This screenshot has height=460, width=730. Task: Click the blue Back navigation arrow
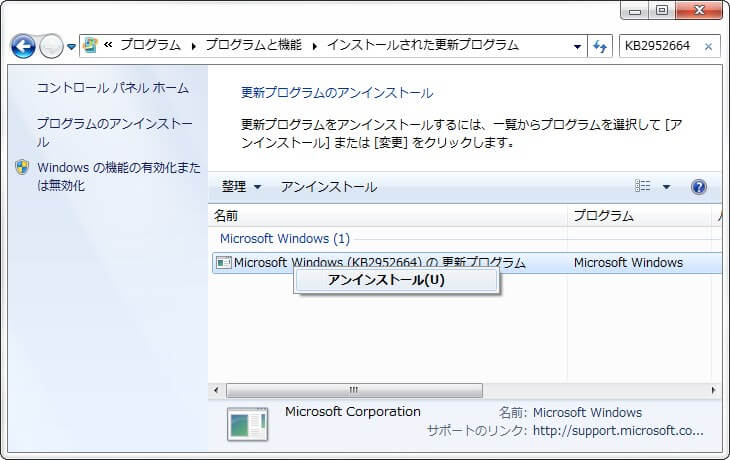pos(23,46)
